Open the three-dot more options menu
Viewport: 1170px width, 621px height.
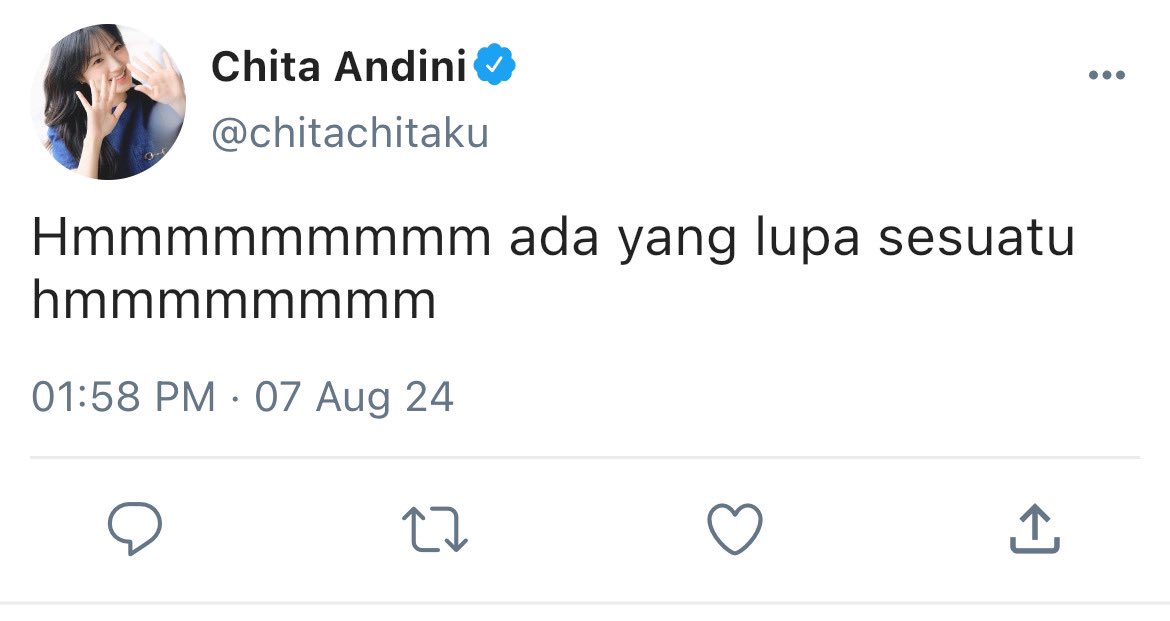coord(1107,75)
